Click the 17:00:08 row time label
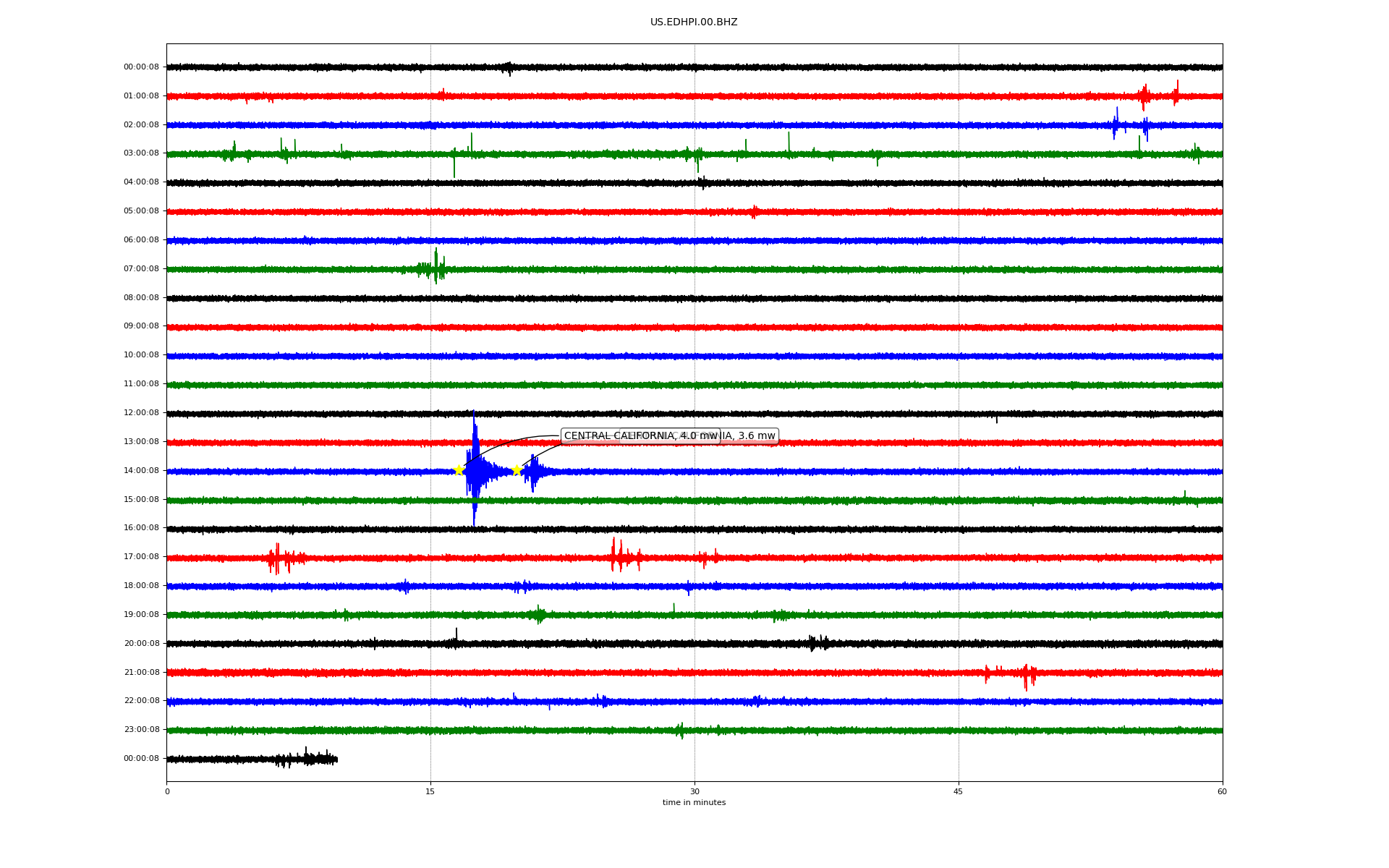 tap(141, 557)
